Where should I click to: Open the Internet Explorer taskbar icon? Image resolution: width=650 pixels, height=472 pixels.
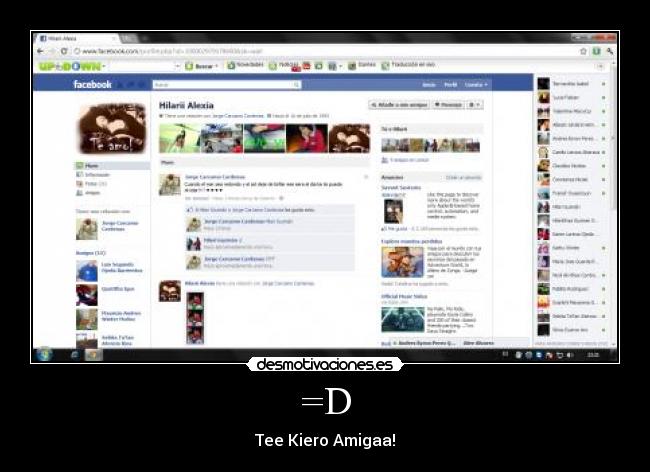[75, 354]
